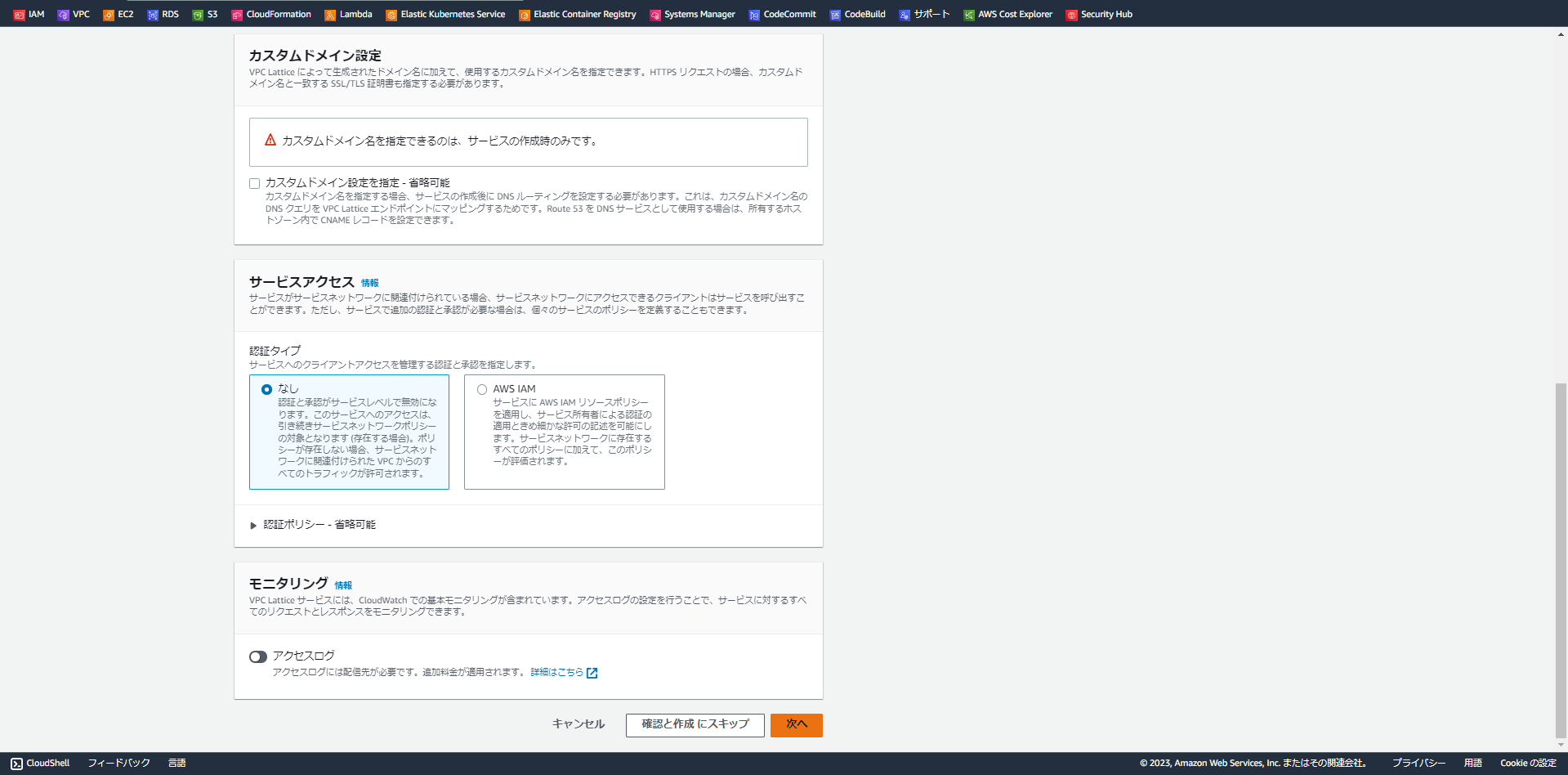The image size is (1568, 775).
Task: Open the Security Hub shortcut icon
Action: tap(1072, 15)
